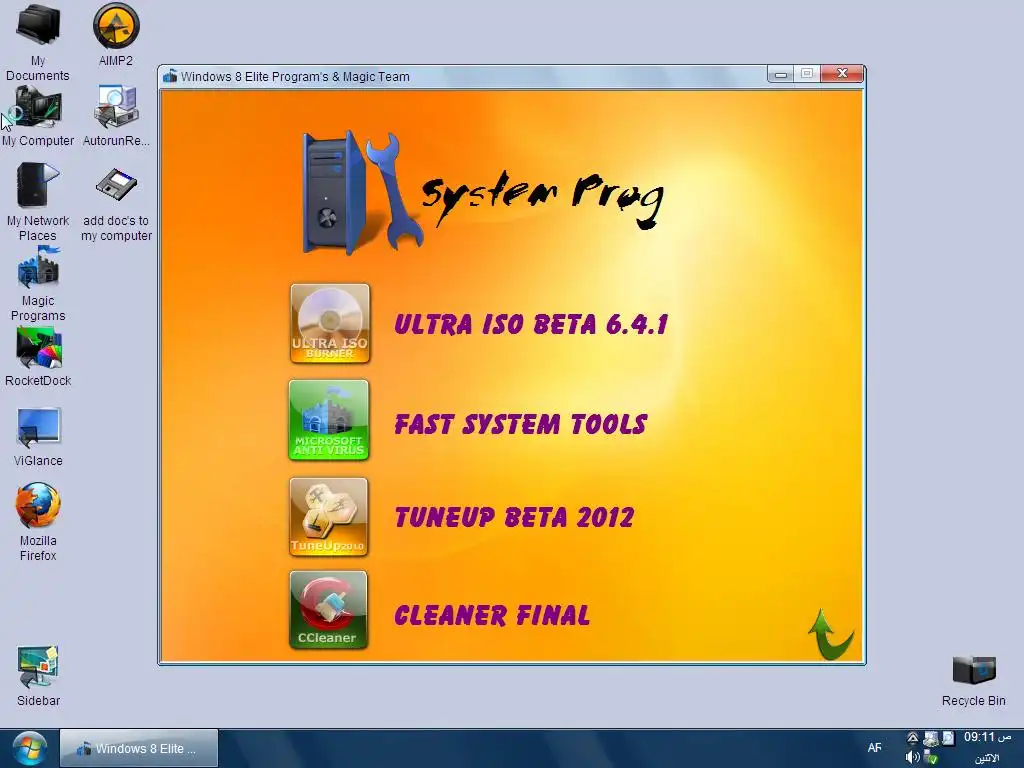Select the RocketDock desktop icon

tap(38, 357)
